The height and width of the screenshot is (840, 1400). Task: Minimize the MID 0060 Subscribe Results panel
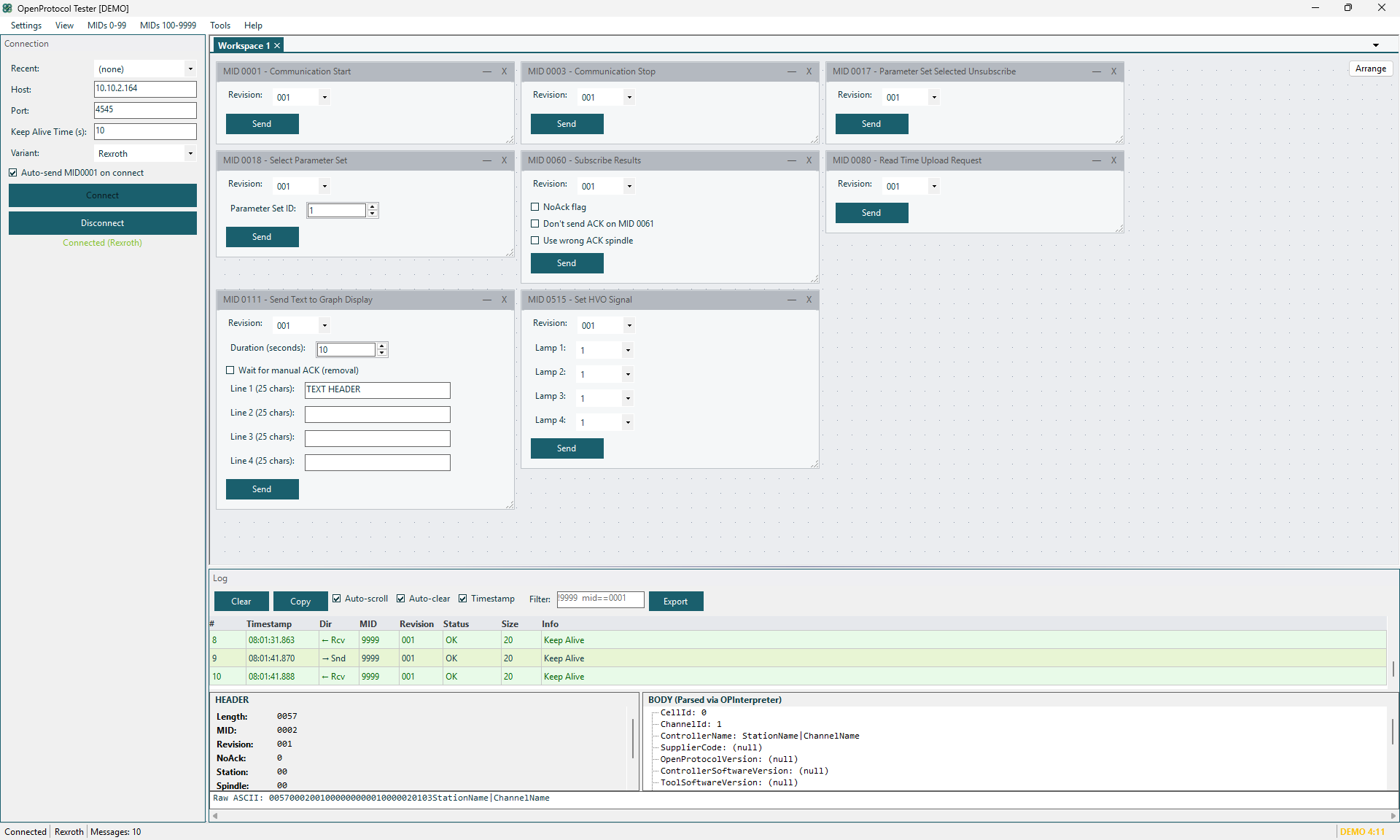coord(792,160)
